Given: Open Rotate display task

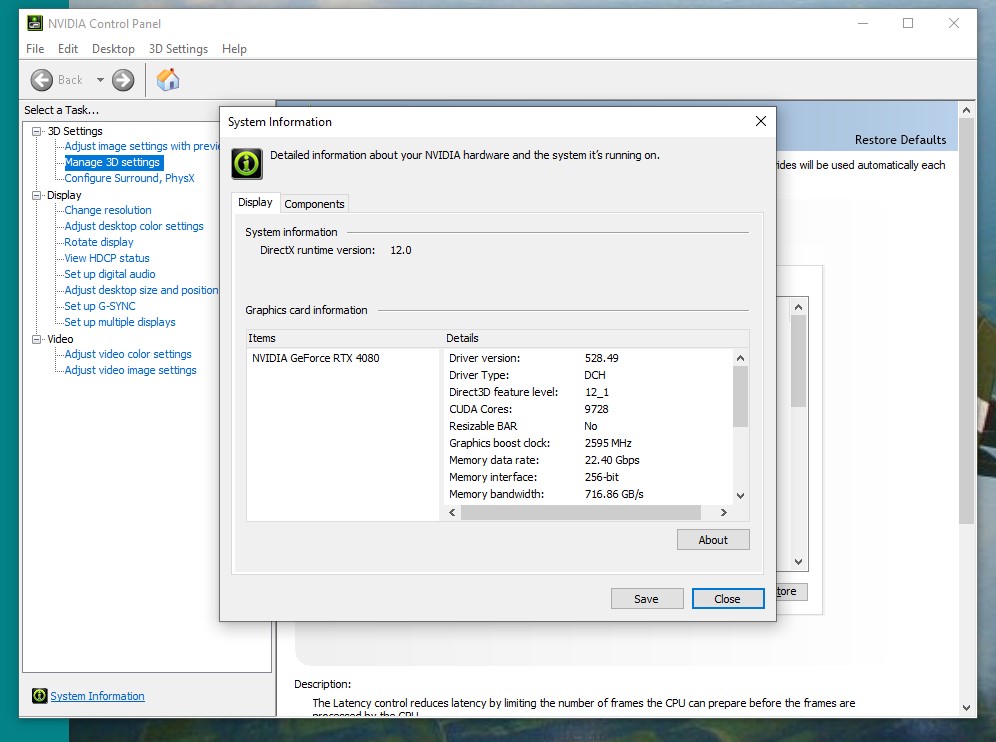Looking at the screenshot, I should 99,242.
